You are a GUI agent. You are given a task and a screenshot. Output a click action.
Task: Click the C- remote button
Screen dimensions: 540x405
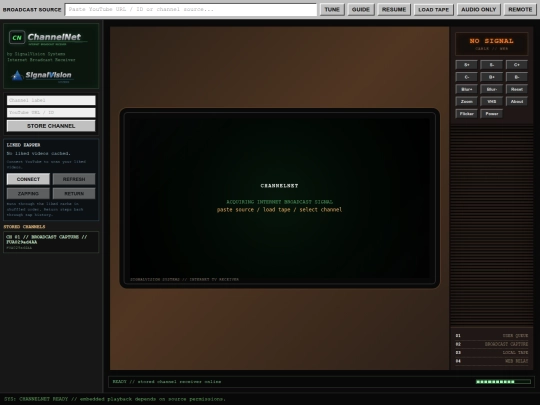tap(467, 77)
